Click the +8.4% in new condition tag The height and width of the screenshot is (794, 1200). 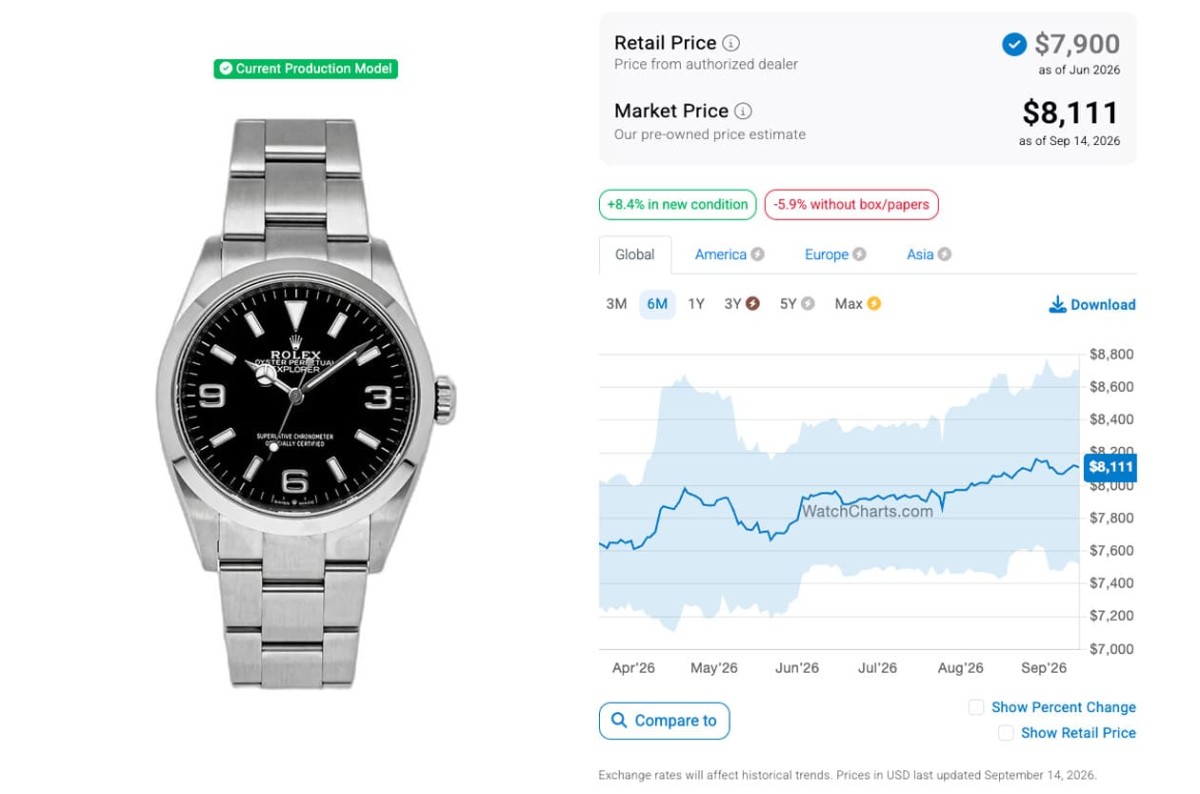click(x=677, y=204)
